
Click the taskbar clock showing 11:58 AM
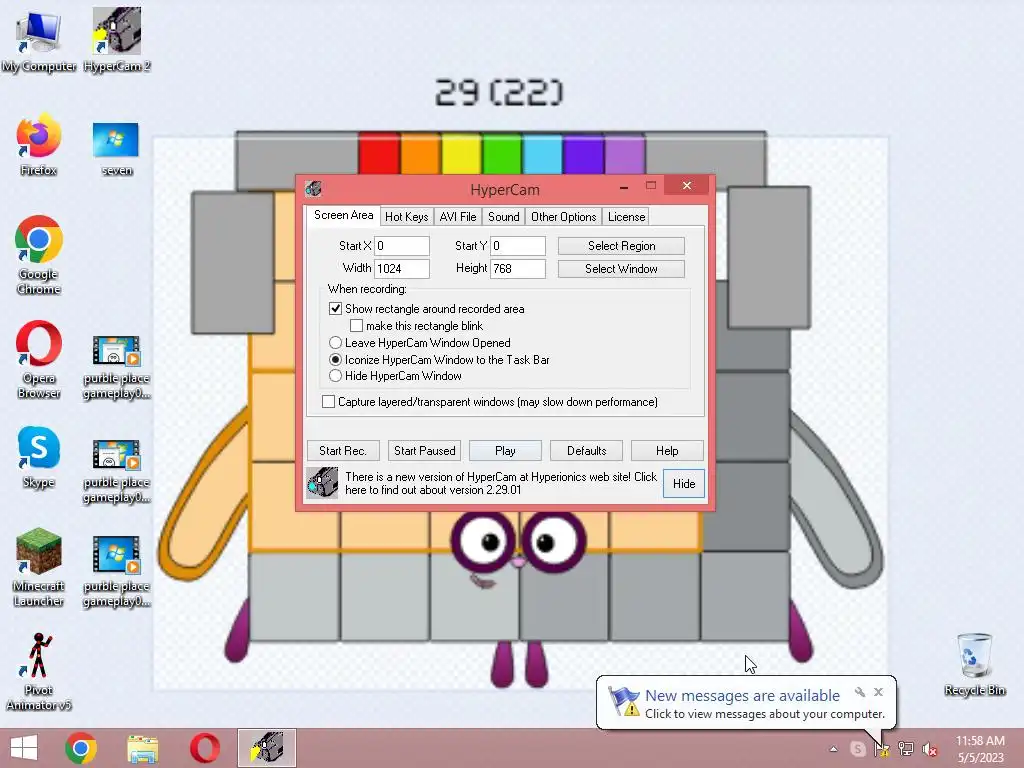[980, 749]
